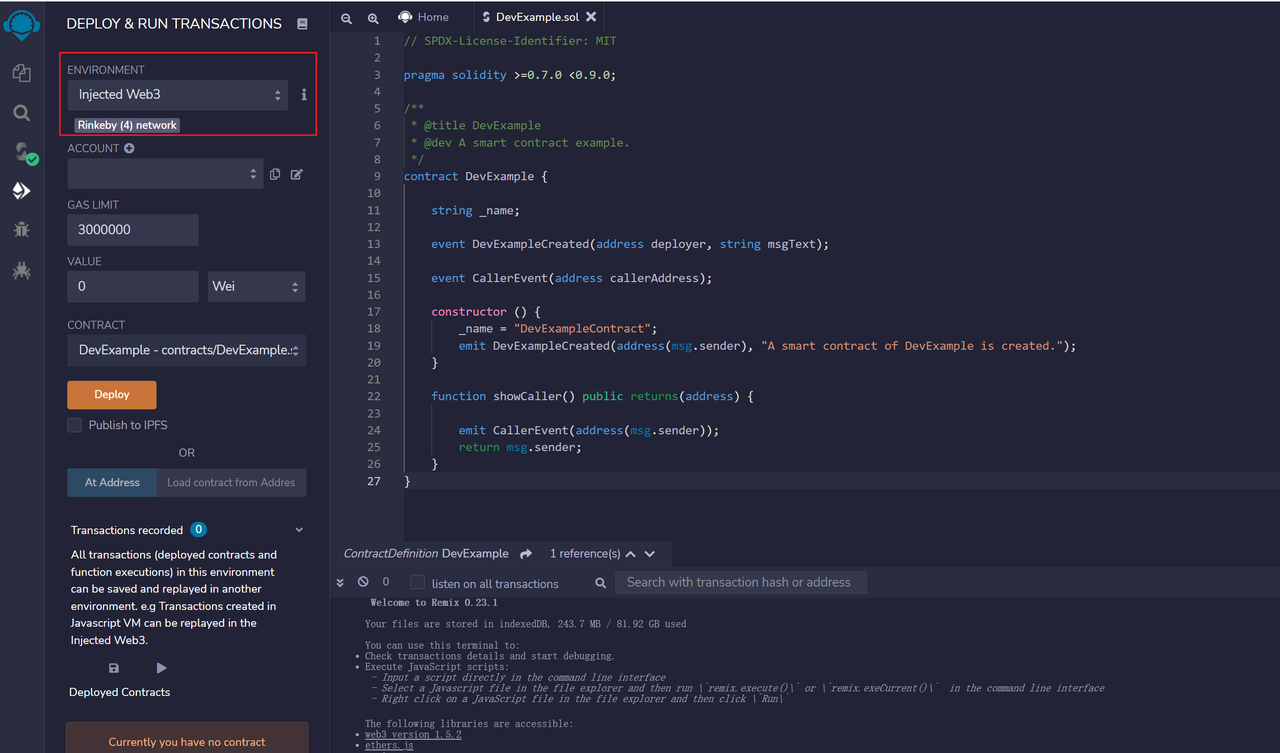1280x753 pixels.
Task: Go to next reference chevron down
Action: tap(650, 554)
